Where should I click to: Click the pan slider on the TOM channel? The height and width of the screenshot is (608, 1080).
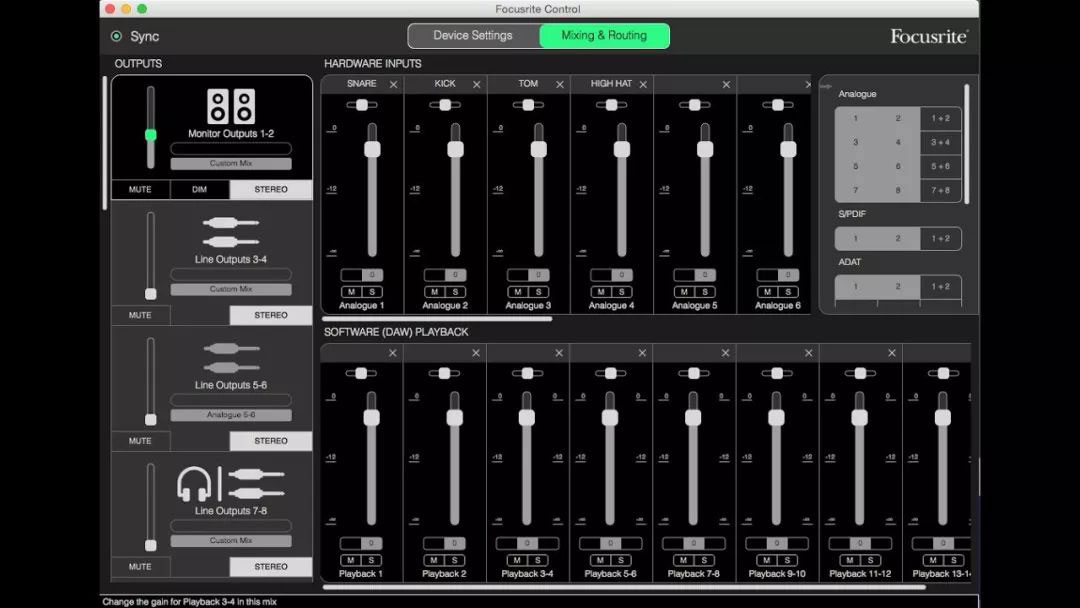click(x=527, y=104)
